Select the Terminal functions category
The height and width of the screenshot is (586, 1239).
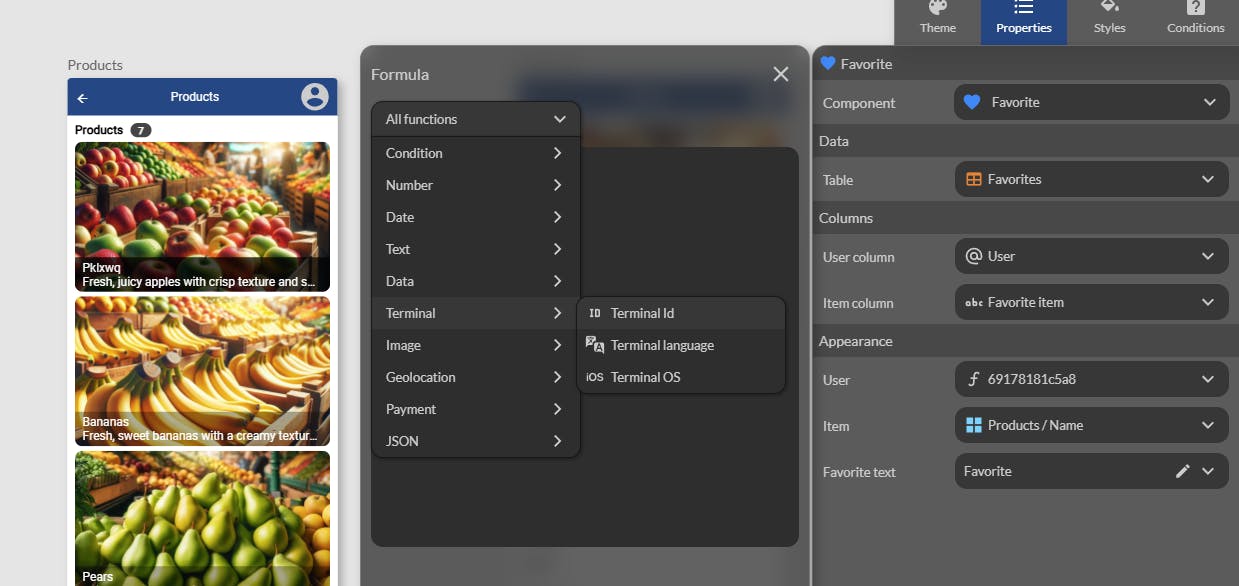pos(476,313)
